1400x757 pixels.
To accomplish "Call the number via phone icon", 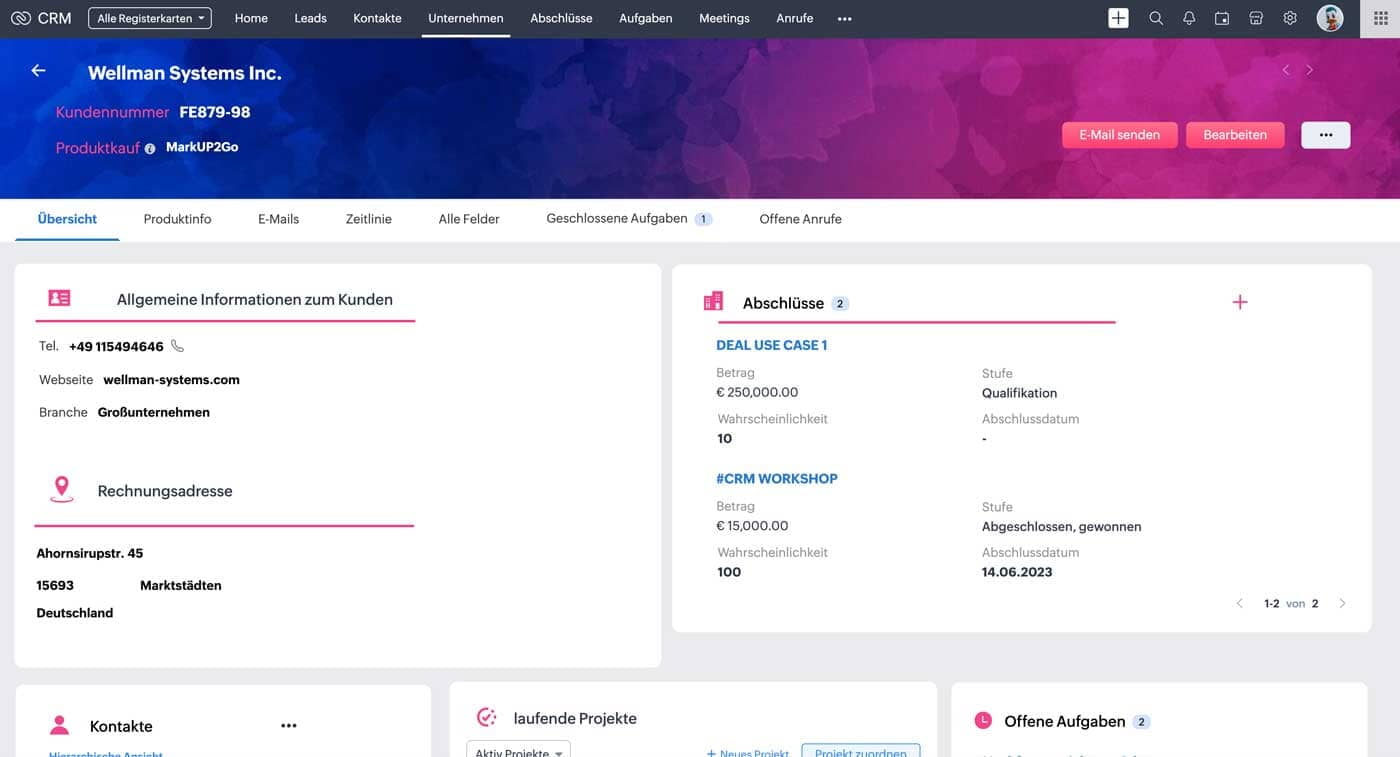I will [x=178, y=346].
